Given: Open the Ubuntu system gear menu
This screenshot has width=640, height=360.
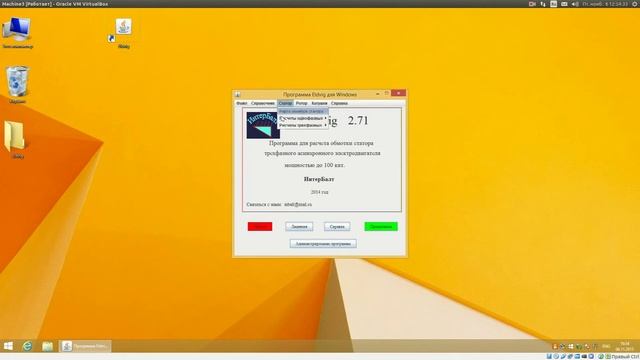Looking at the screenshot, I should click(636, 4).
